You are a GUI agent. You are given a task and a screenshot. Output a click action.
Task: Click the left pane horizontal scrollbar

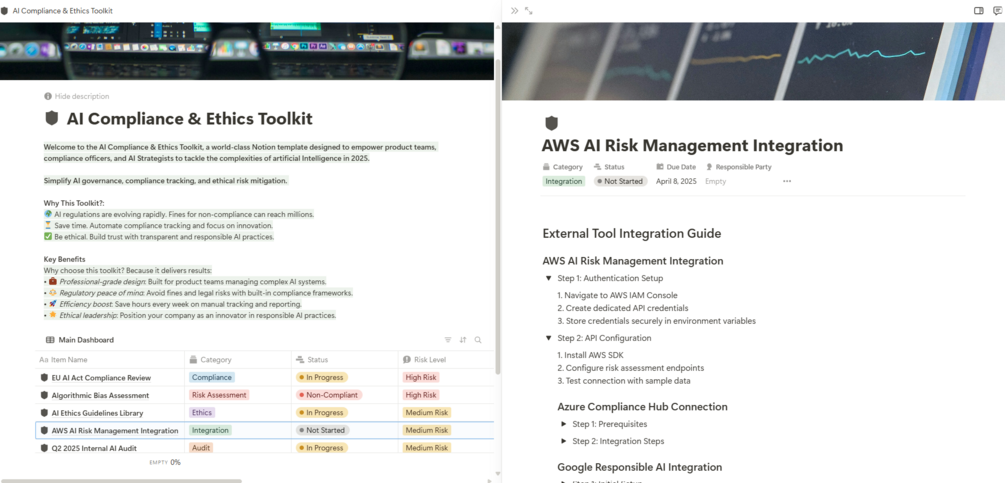pos(120,480)
